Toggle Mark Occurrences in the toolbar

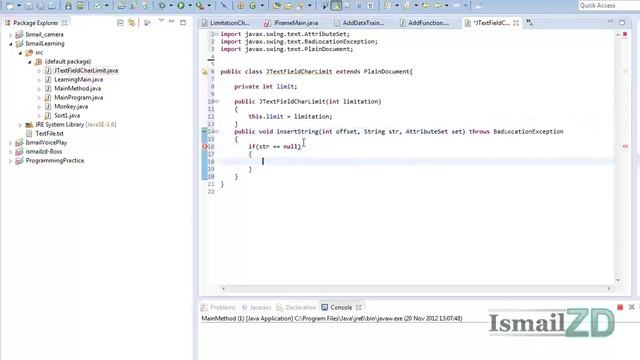336,6
